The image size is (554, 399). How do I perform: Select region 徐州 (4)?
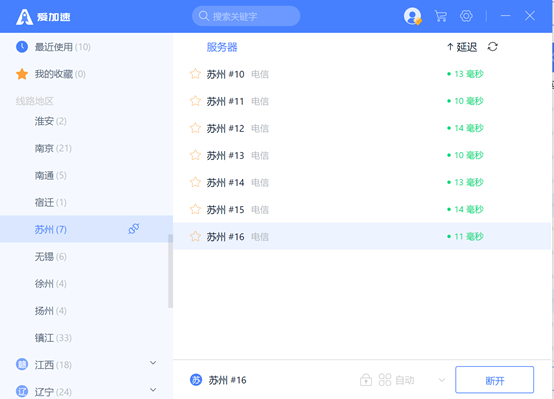point(51,284)
